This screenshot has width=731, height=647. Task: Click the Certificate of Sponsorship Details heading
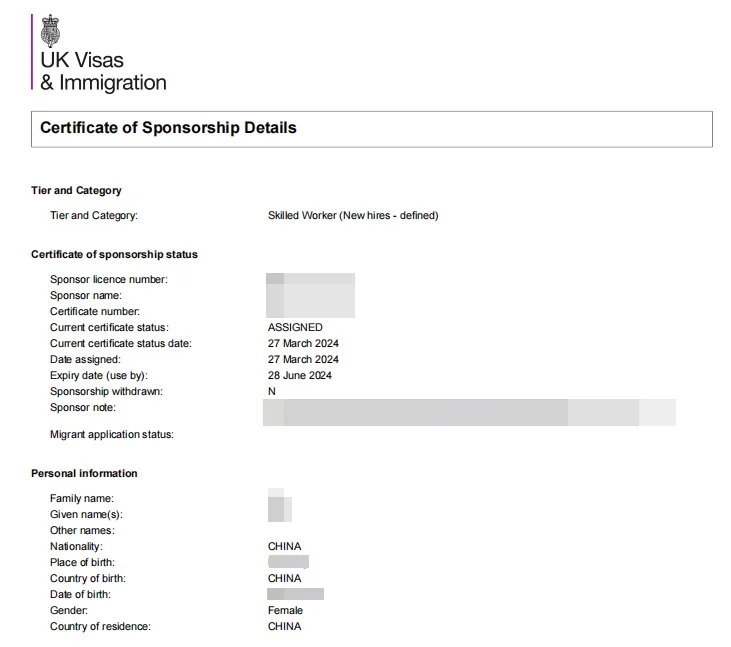click(x=168, y=128)
